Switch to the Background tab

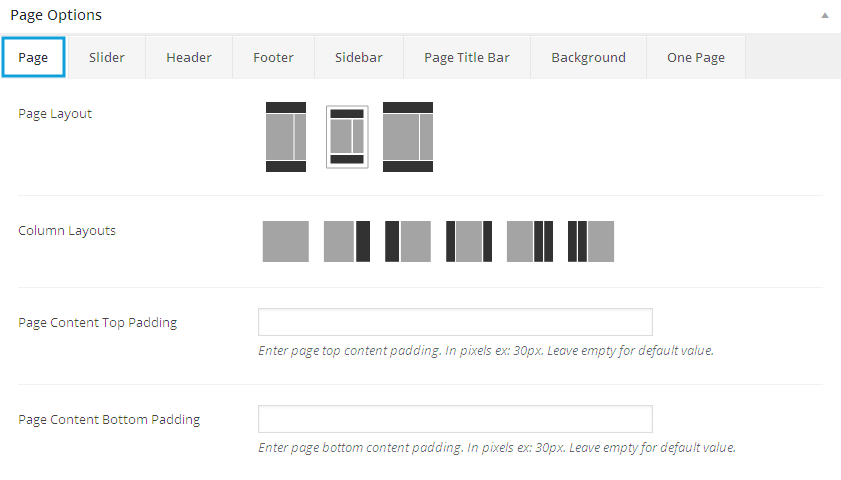tap(588, 57)
